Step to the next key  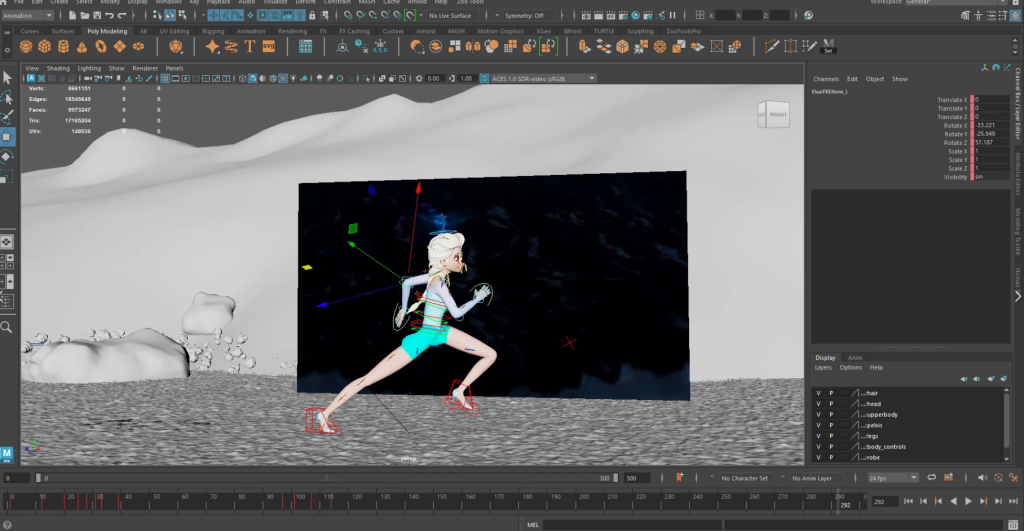pos(984,501)
